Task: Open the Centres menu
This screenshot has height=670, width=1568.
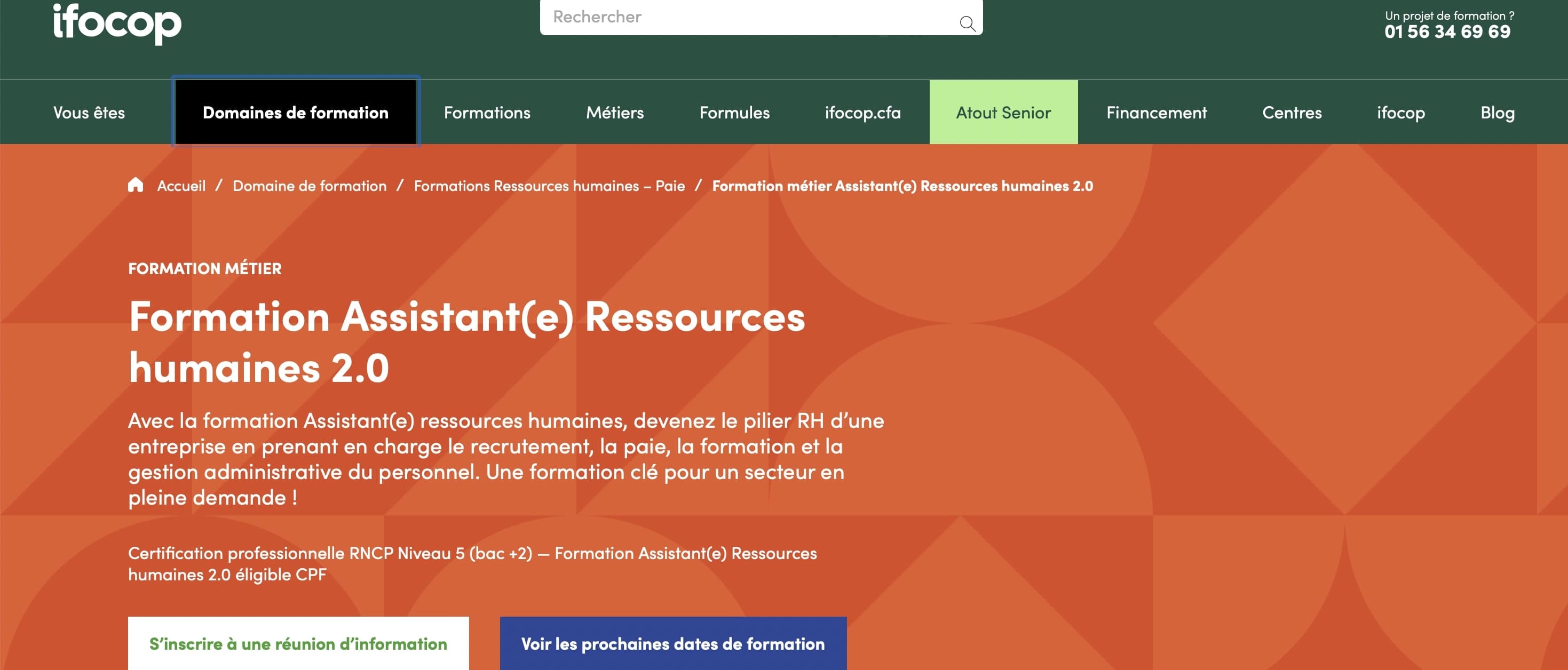Action: [x=1292, y=113]
